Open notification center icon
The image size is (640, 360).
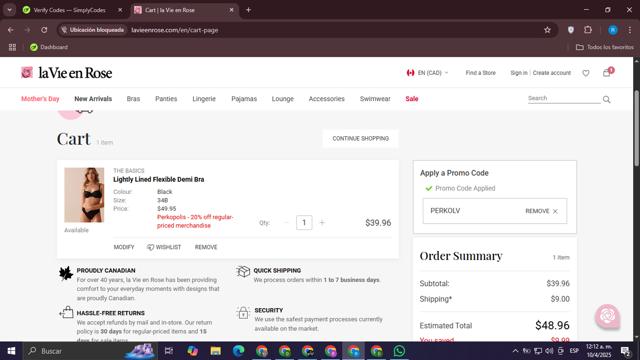click(x=625, y=351)
